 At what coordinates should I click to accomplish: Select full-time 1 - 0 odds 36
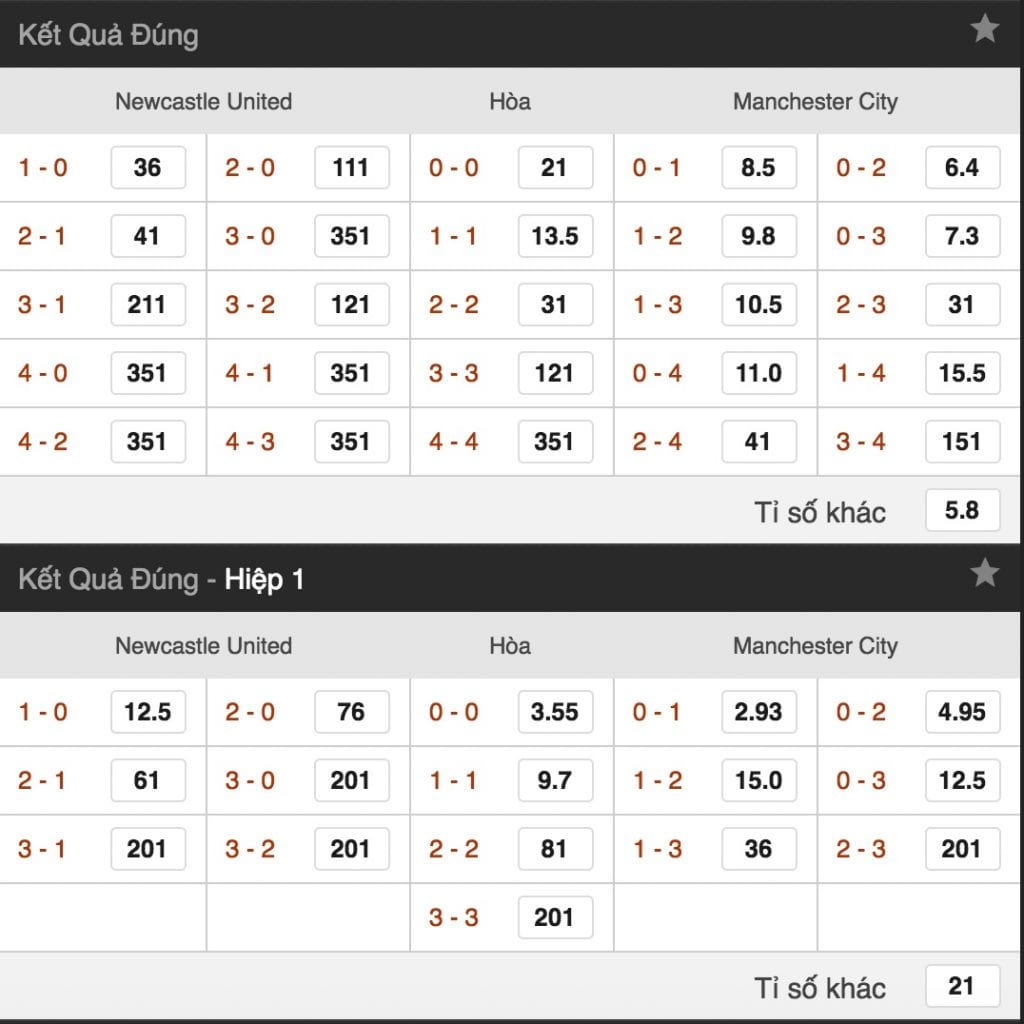[147, 168]
